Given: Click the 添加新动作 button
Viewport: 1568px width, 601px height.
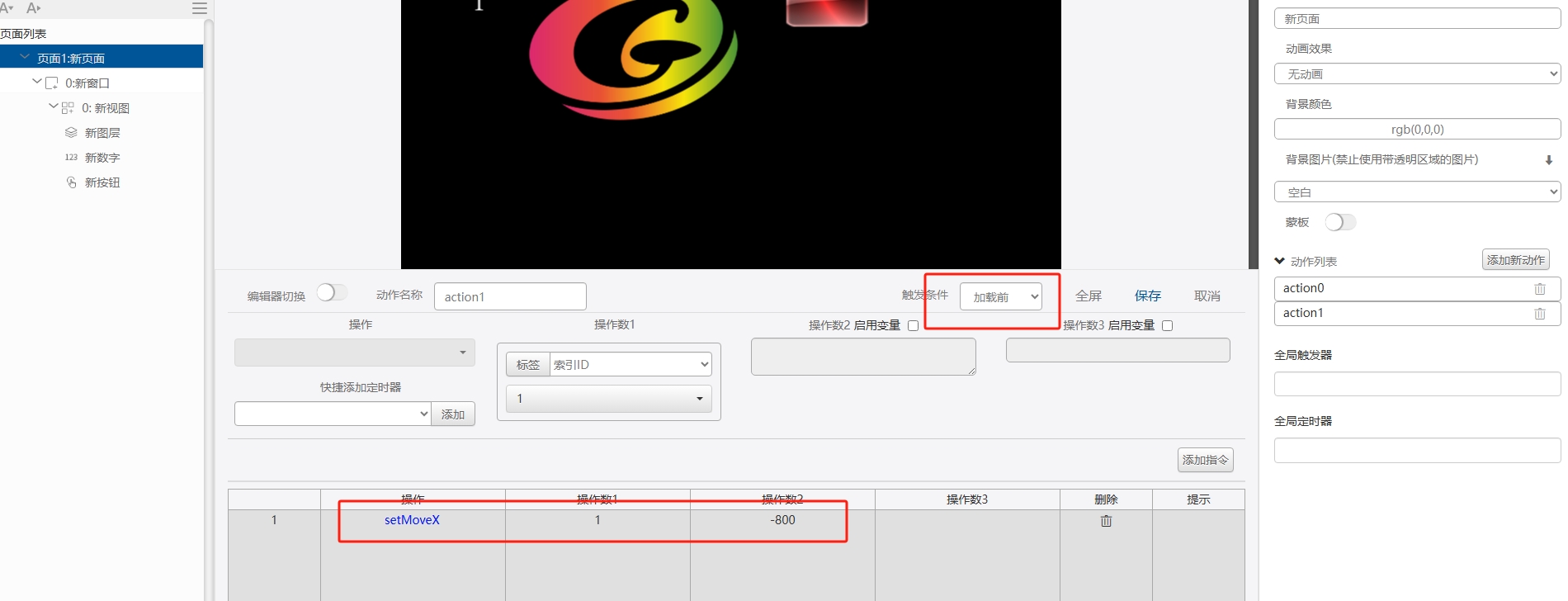Looking at the screenshot, I should tap(1515, 260).
